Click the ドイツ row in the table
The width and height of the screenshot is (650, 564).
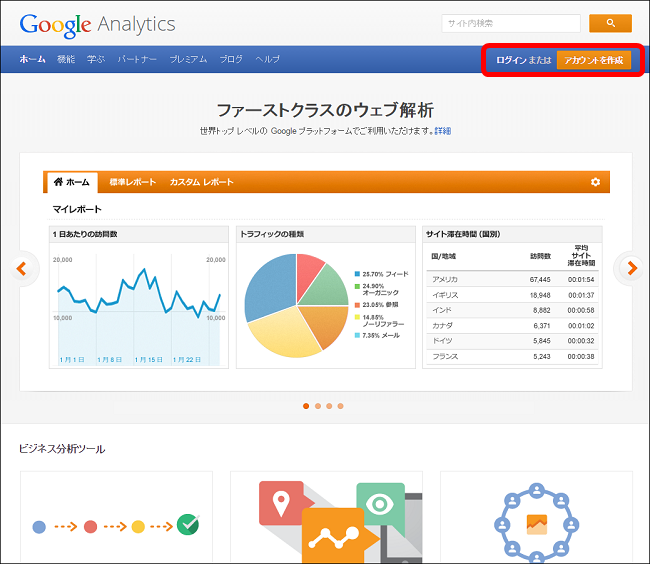click(512, 341)
